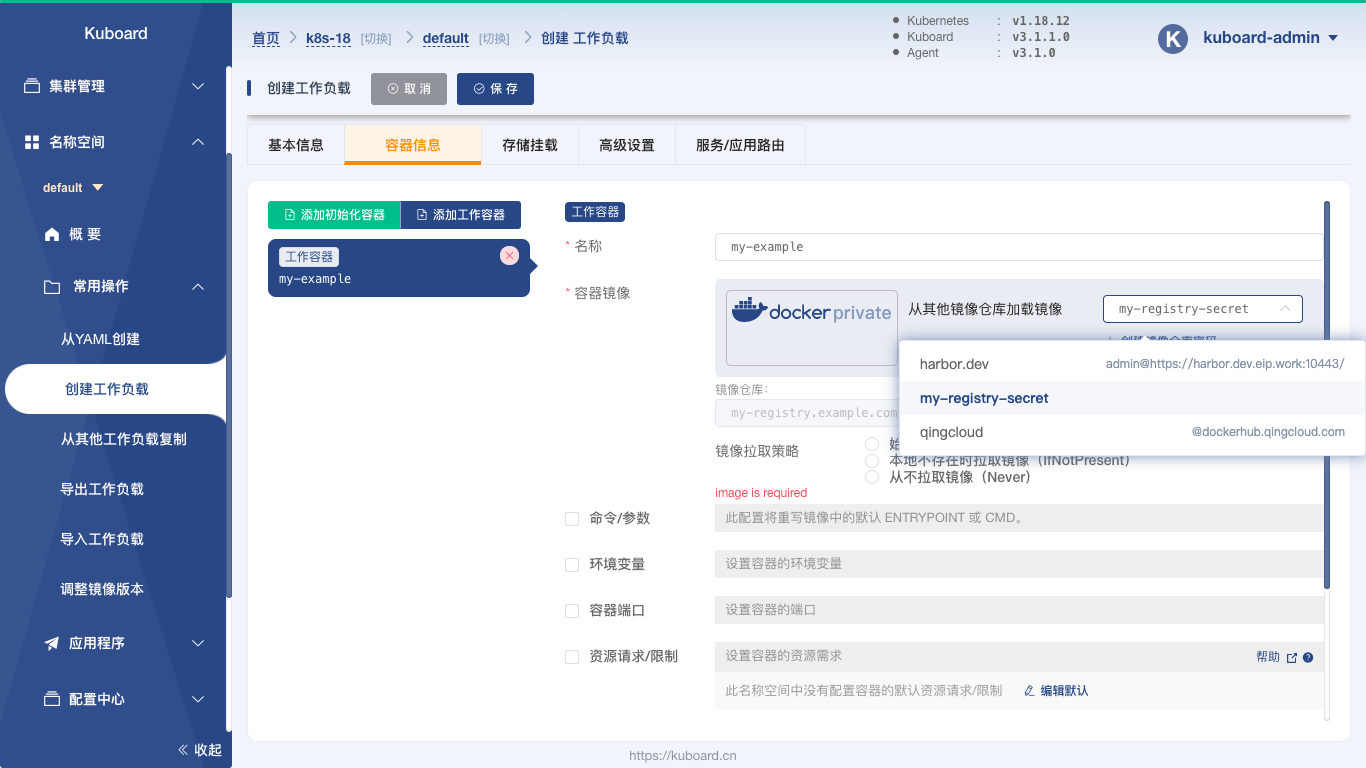Expand the 配置中心 menu chevron
The image size is (1366, 768).
click(x=198, y=699)
